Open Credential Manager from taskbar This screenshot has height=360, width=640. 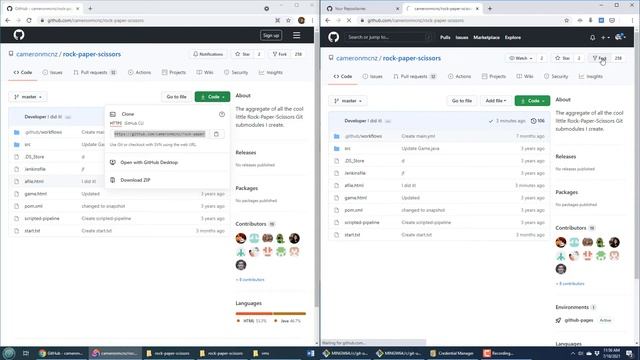[452, 353]
